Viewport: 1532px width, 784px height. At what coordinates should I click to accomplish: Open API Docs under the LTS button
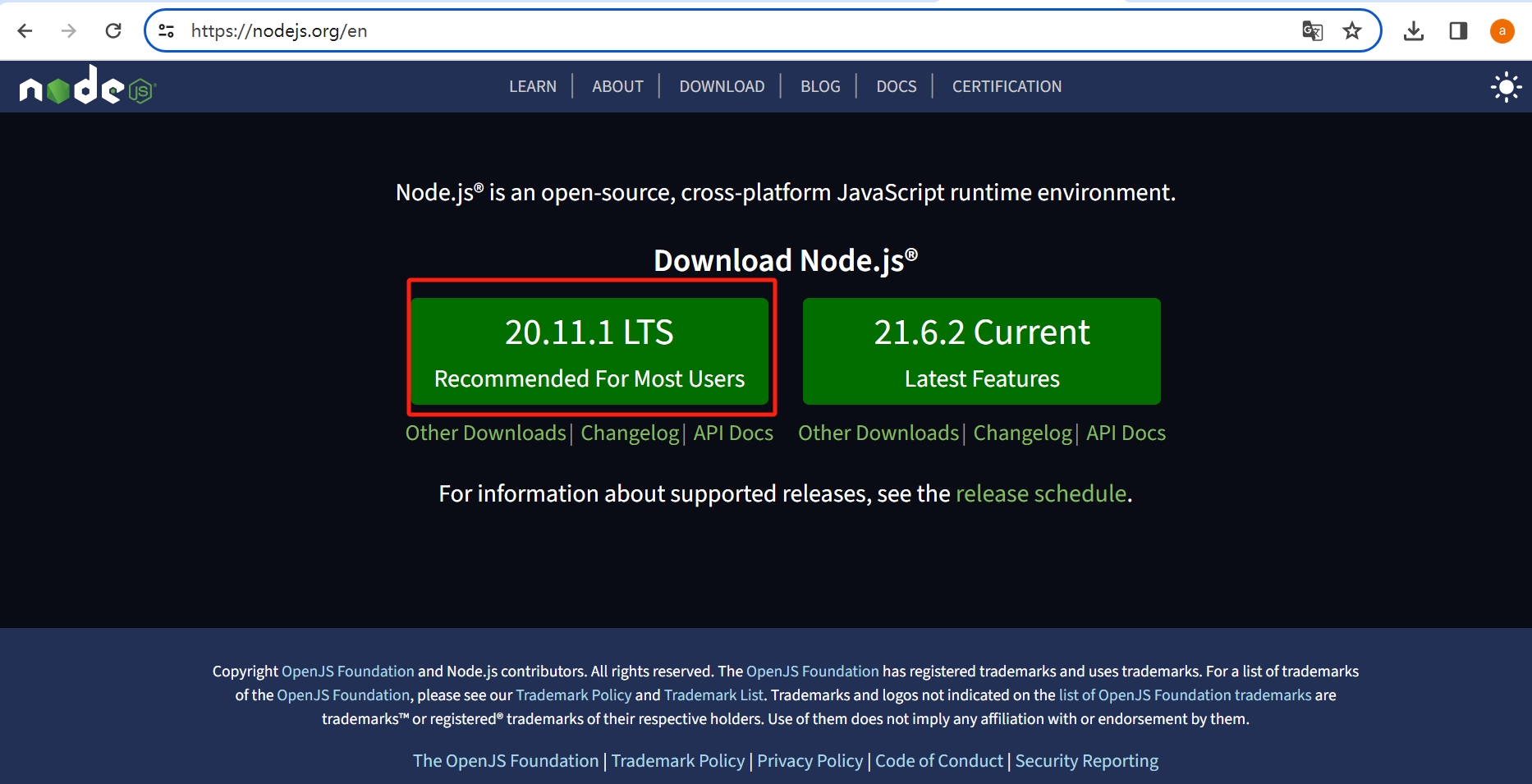tap(733, 433)
